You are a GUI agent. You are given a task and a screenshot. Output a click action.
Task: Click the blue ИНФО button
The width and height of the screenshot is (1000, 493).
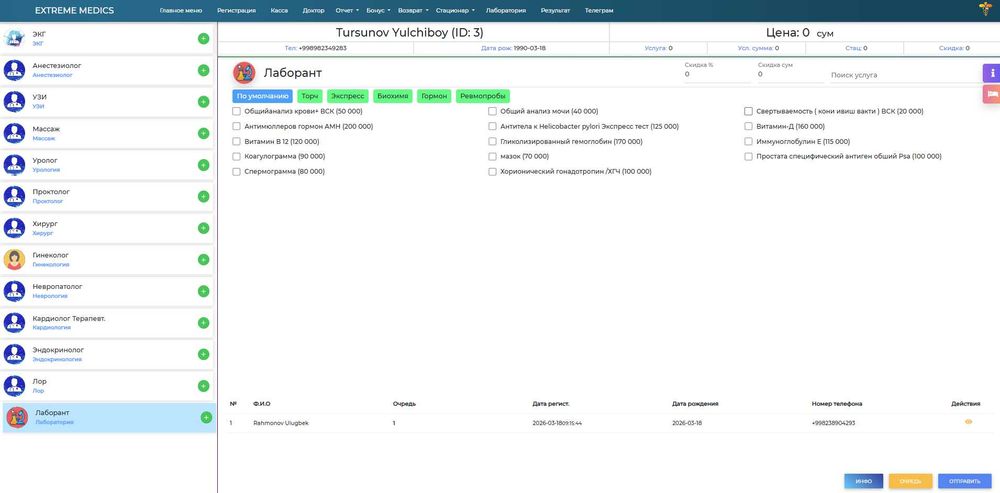tap(864, 481)
